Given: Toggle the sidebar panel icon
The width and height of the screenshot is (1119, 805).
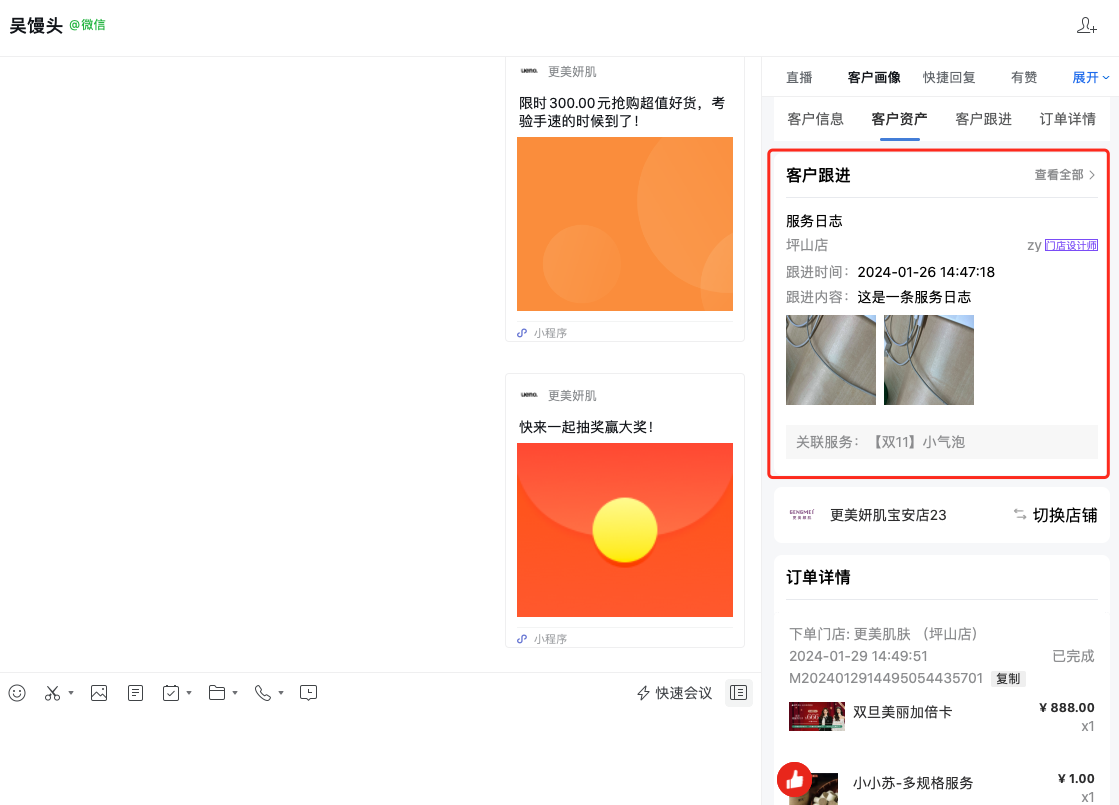Looking at the screenshot, I should [x=739, y=693].
